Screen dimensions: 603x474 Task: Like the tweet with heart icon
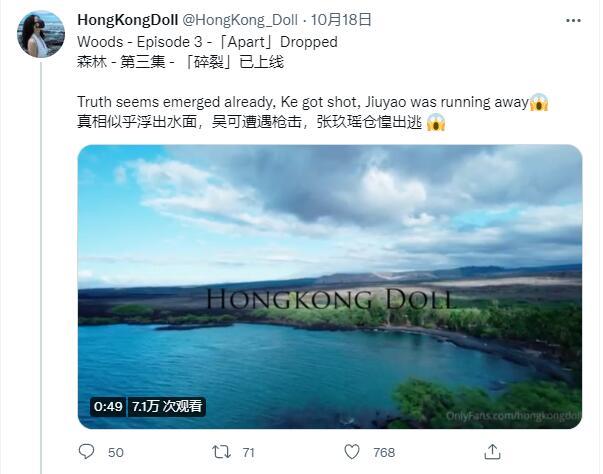(x=351, y=451)
